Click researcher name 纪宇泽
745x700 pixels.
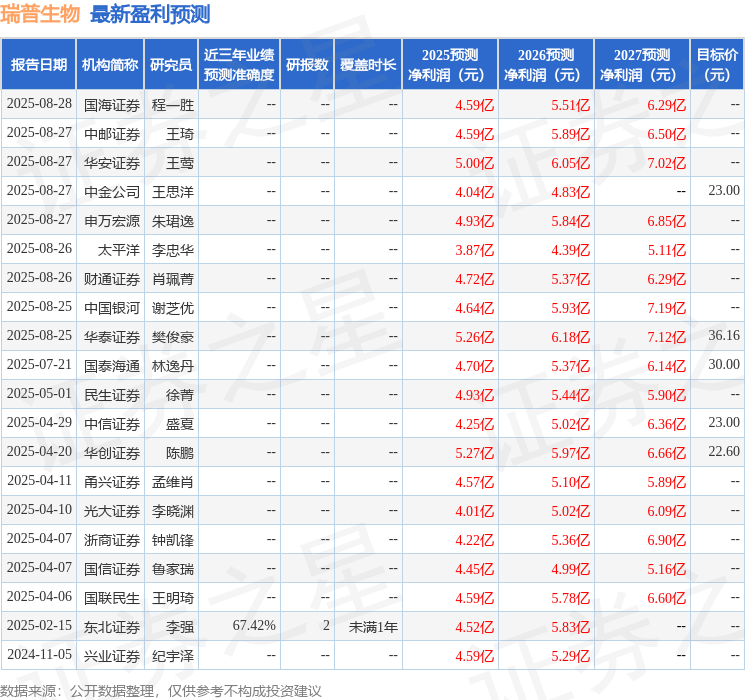point(173,656)
